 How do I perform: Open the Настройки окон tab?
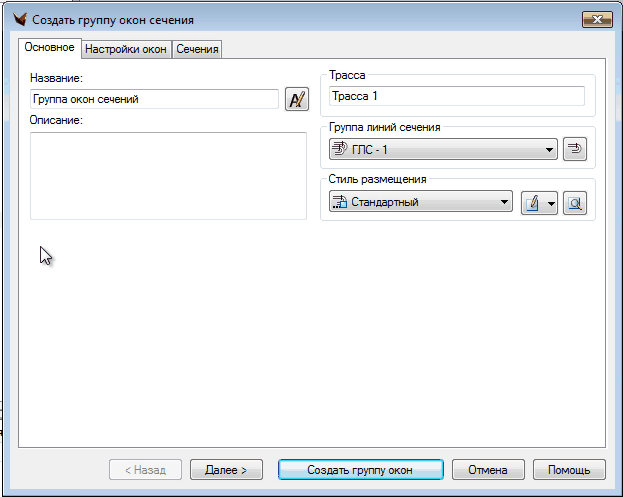125,49
